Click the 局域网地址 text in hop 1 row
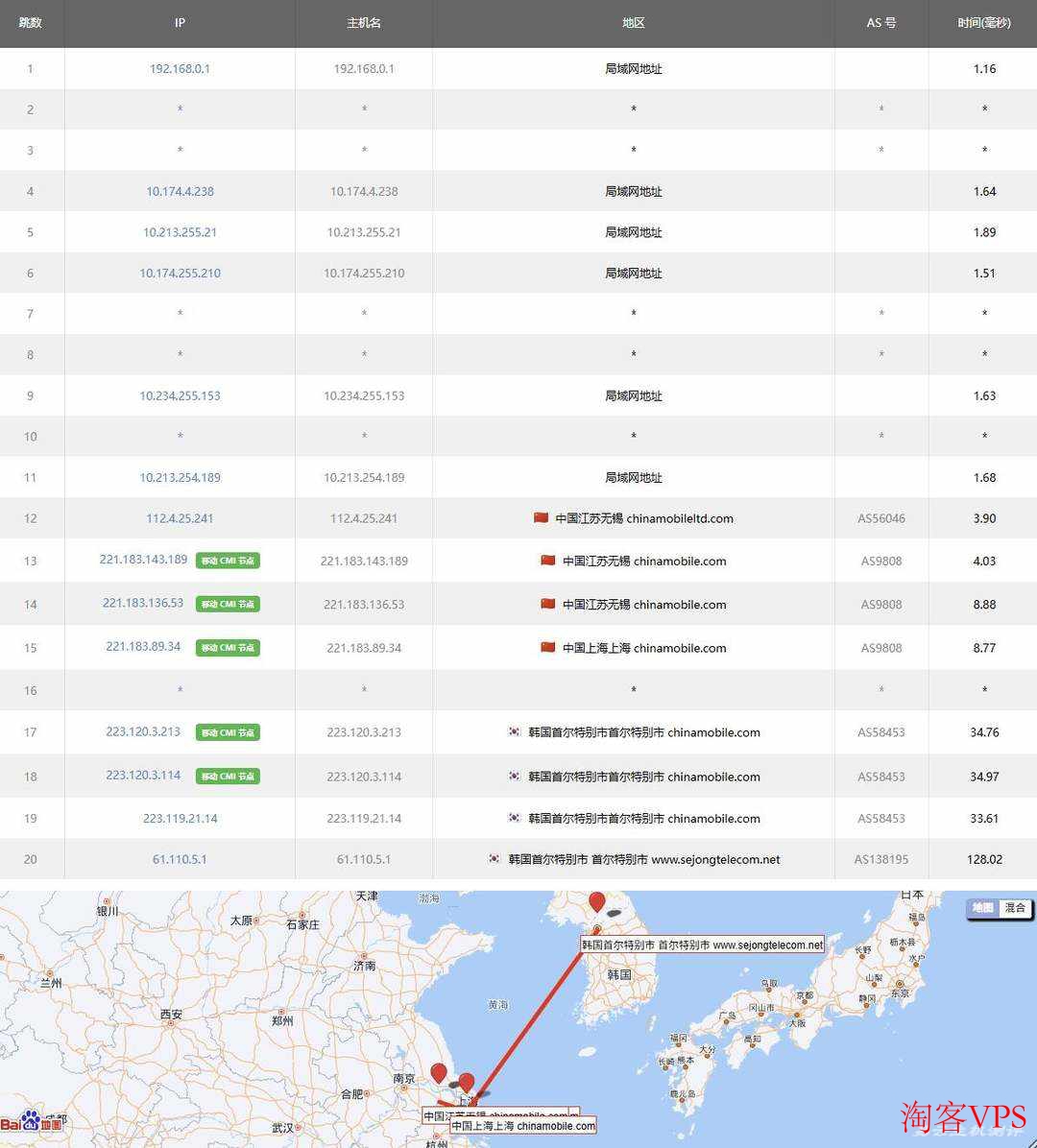The image size is (1037, 1148). point(634,69)
